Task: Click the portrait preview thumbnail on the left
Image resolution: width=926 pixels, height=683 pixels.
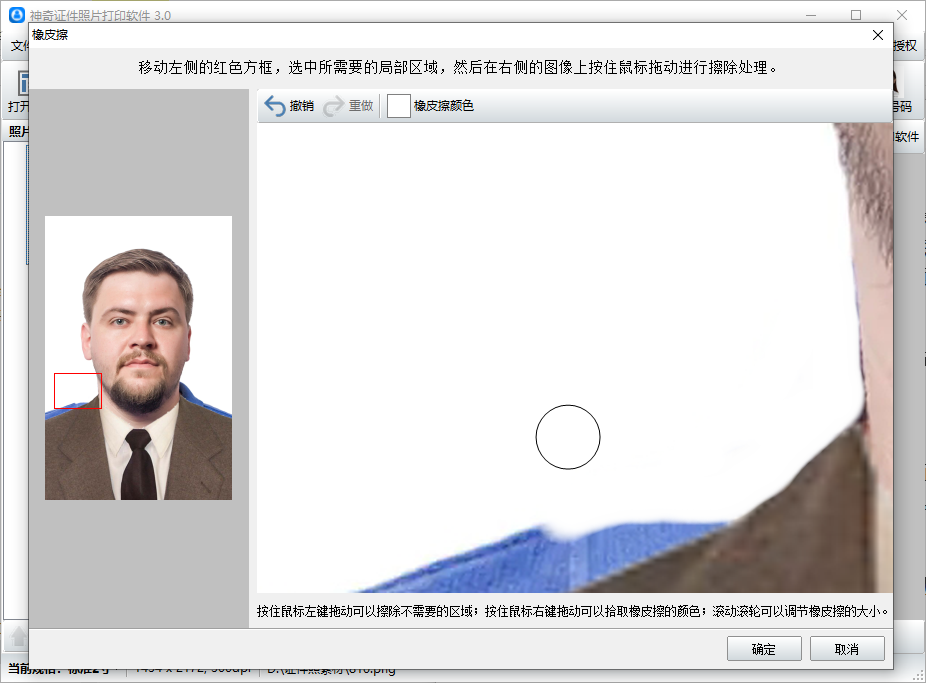Action: coord(138,358)
